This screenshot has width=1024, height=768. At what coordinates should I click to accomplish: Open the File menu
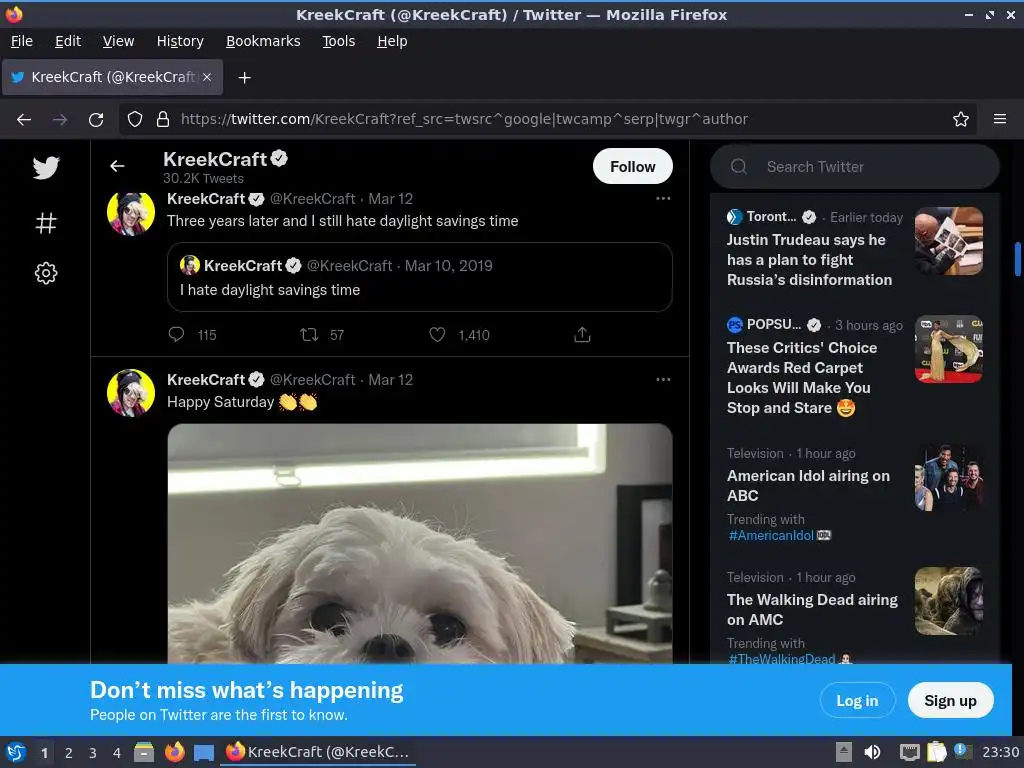[22, 41]
